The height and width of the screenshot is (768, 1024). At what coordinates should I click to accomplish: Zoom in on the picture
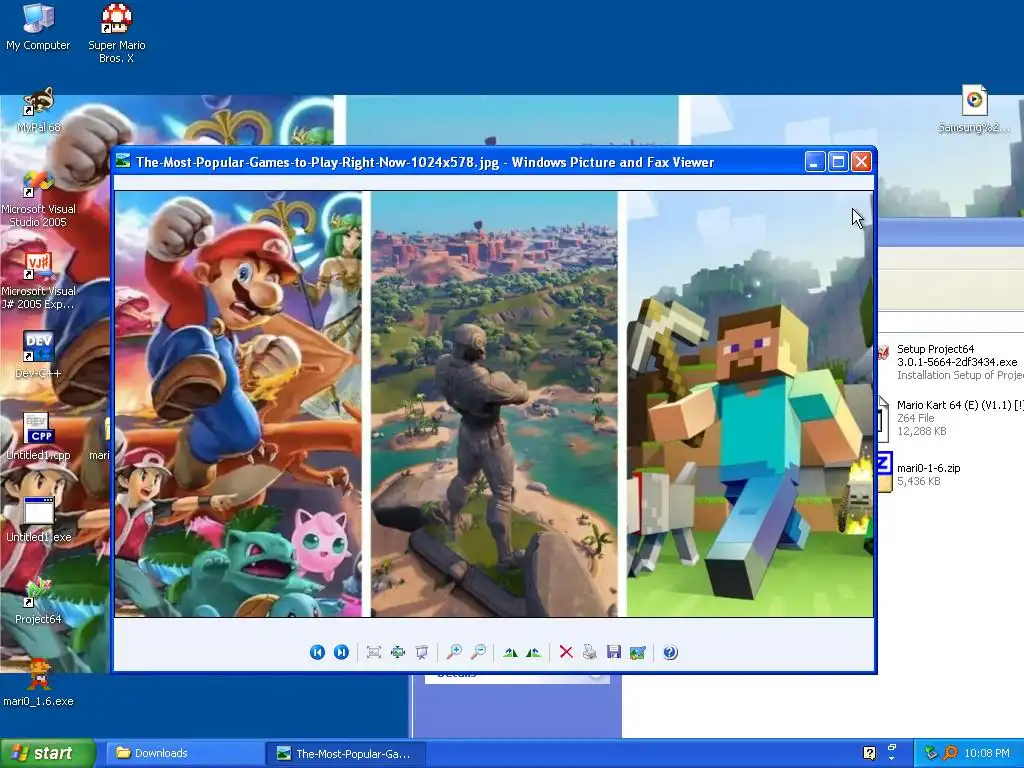[x=454, y=652]
